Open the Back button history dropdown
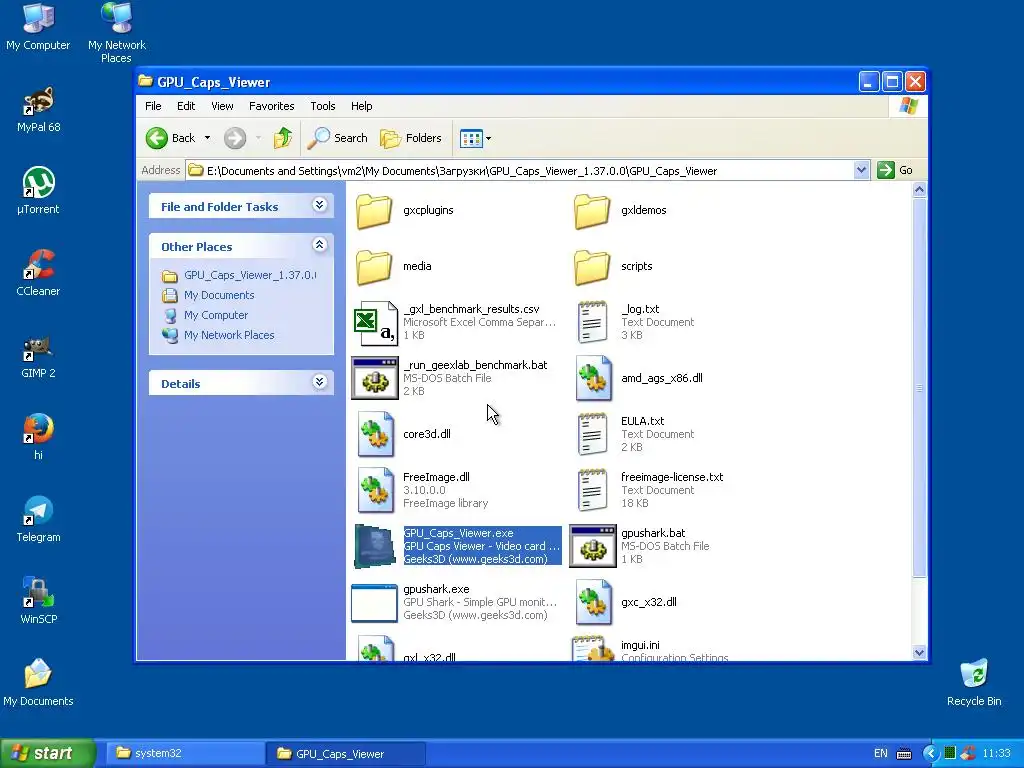 click(207, 138)
